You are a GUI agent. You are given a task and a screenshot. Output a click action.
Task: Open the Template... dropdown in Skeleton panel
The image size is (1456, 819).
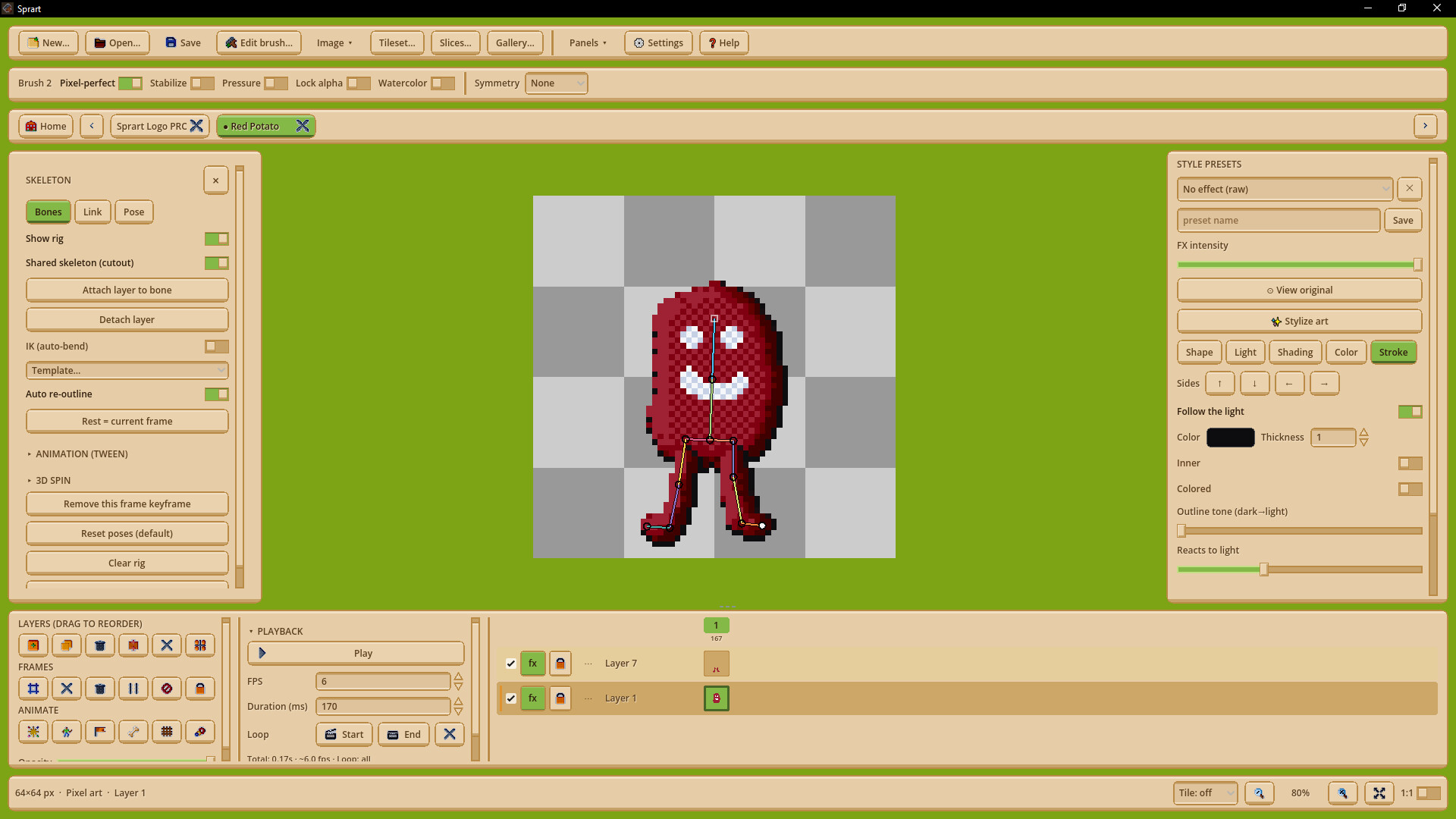pyautogui.click(x=127, y=371)
